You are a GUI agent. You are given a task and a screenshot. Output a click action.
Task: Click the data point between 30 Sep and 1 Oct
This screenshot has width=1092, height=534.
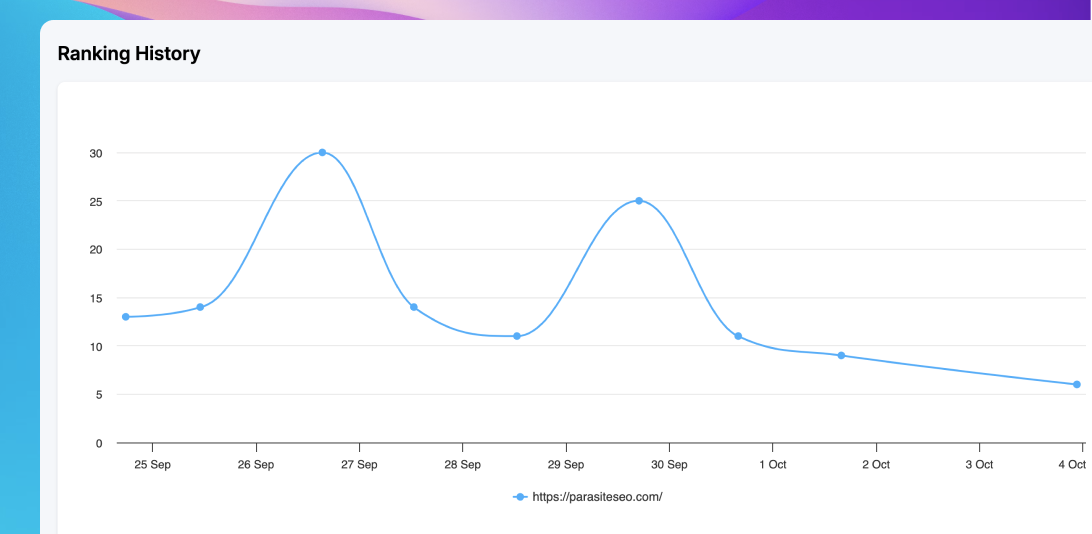click(x=738, y=336)
